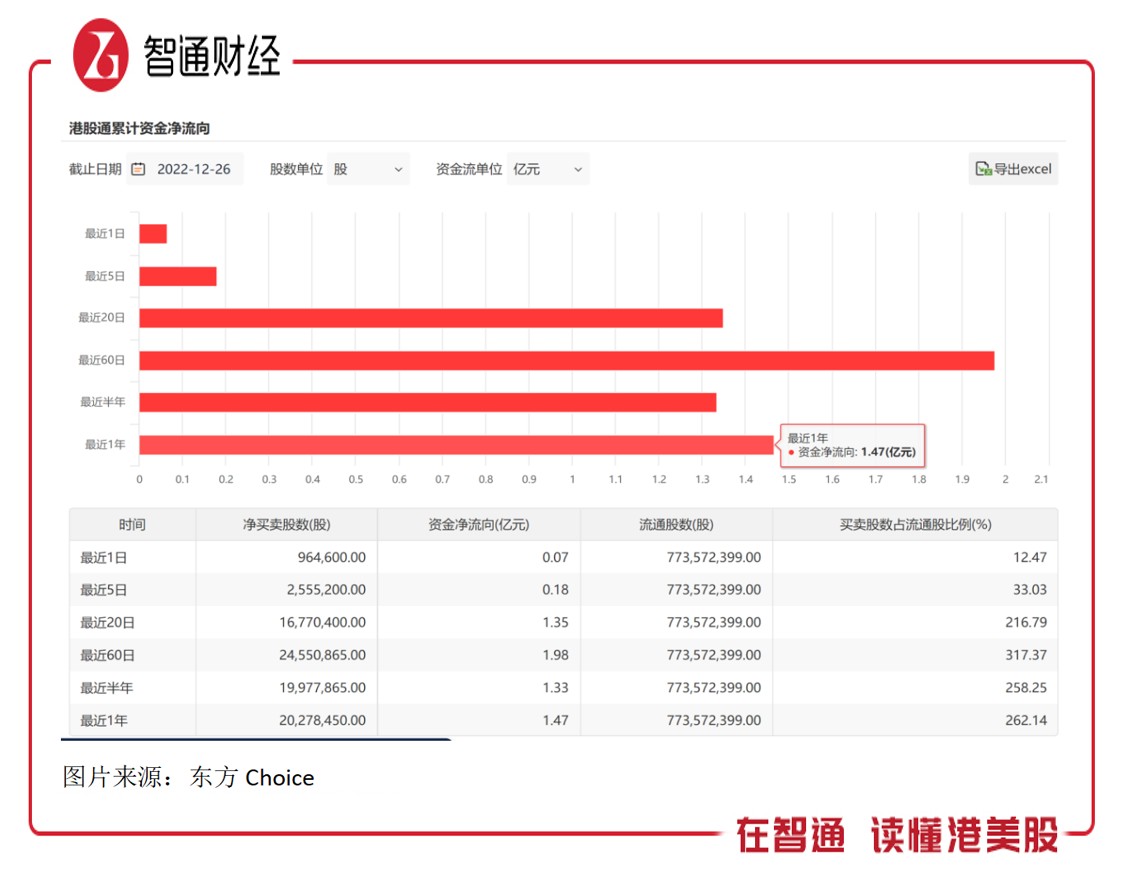The height and width of the screenshot is (883, 1124).
Task: Click the Excel file icon in the export button
Action: click(981, 169)
